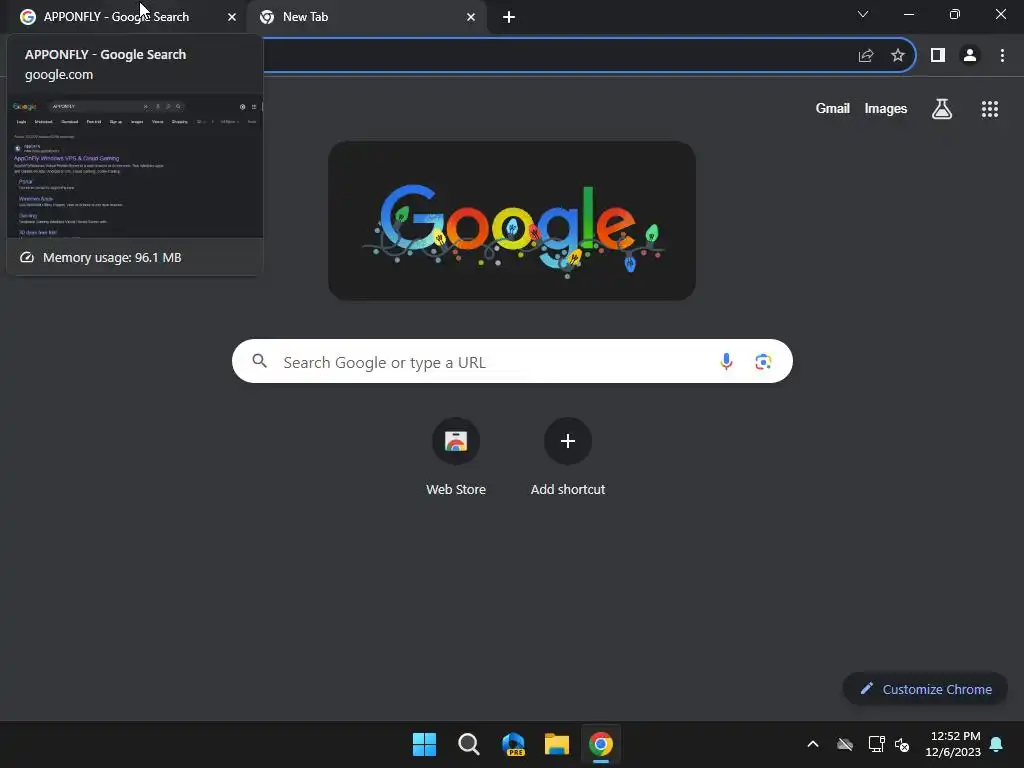Screen dimensions: 1024x768
Task: Click the muted volume tray icon
Action: 902,744
